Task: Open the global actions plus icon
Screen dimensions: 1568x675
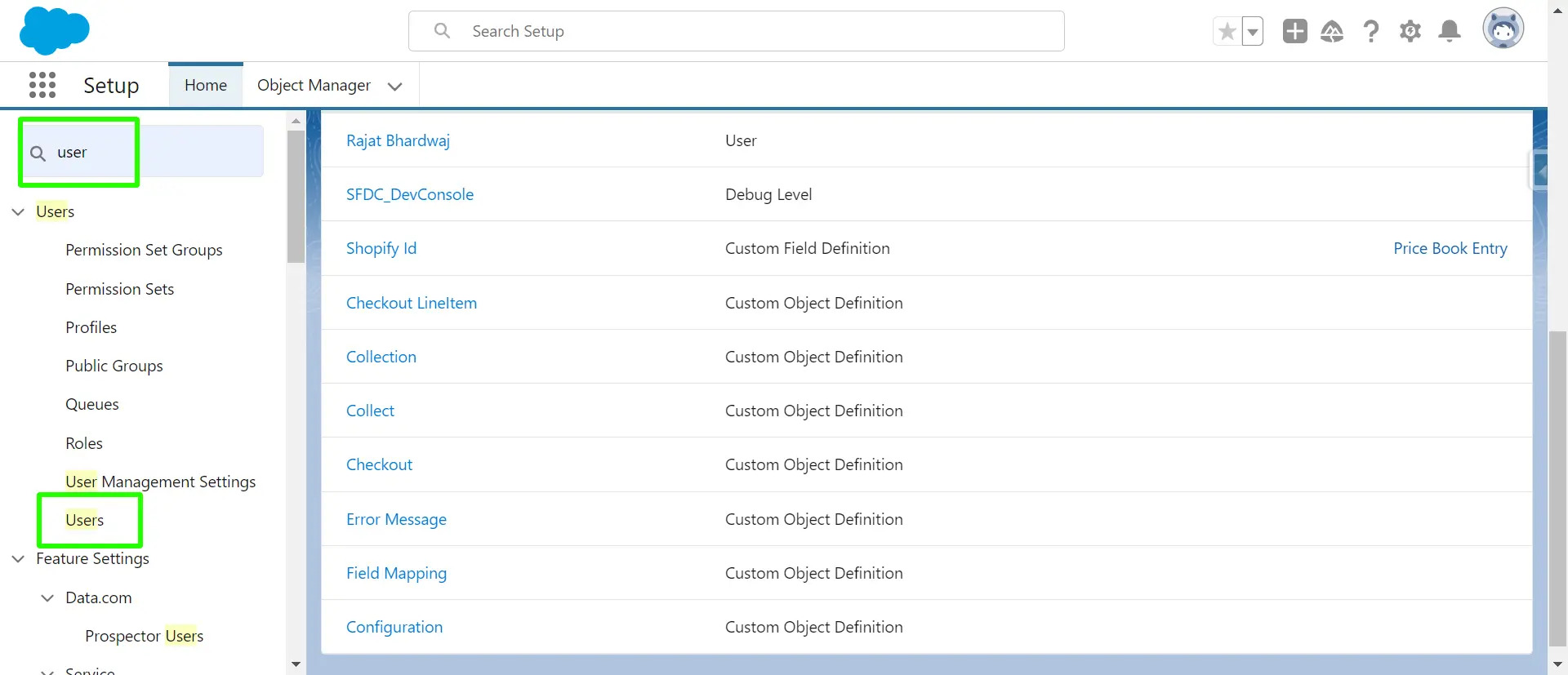Action: click(1294, 31)
